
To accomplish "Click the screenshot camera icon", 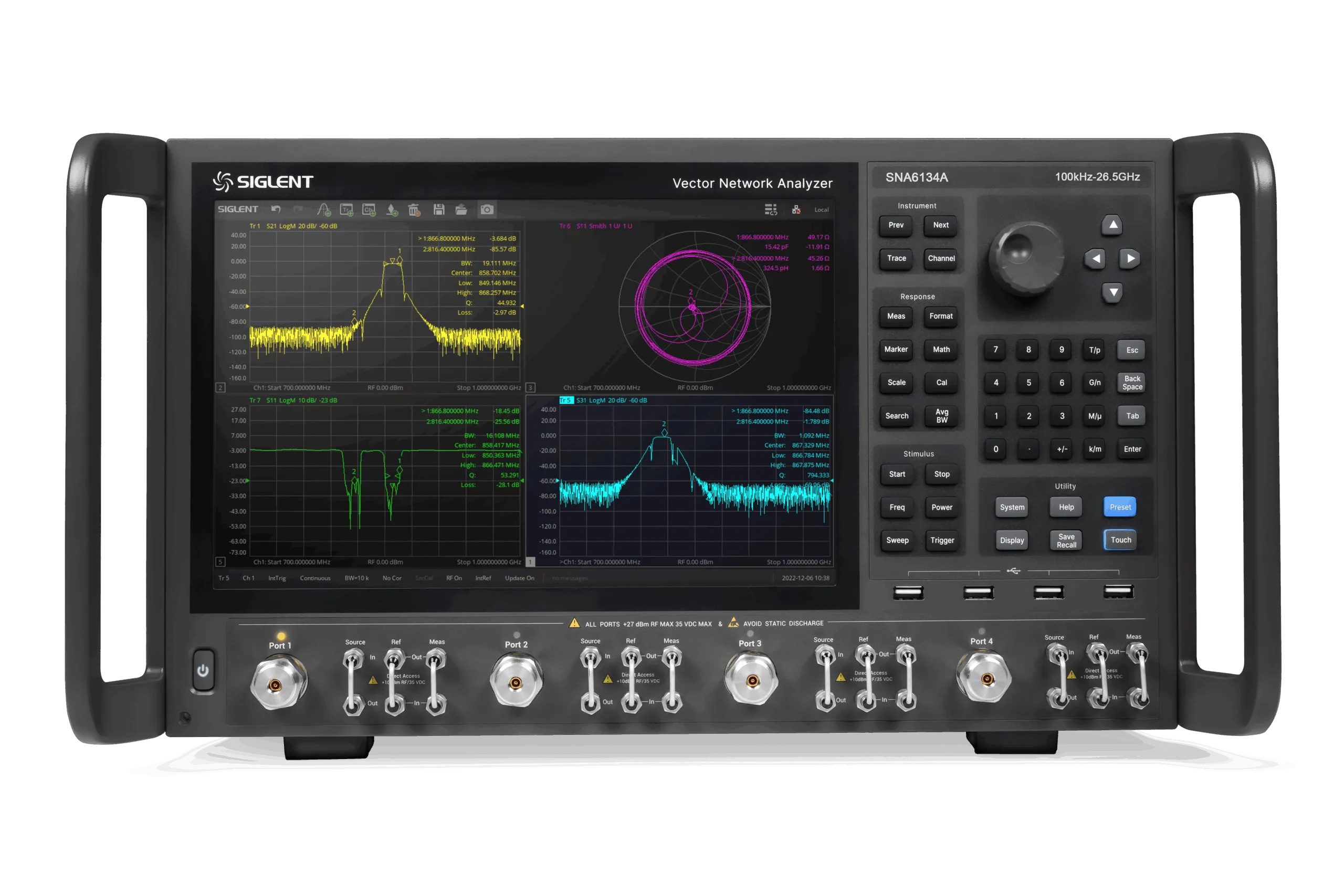I will [487, 210].
